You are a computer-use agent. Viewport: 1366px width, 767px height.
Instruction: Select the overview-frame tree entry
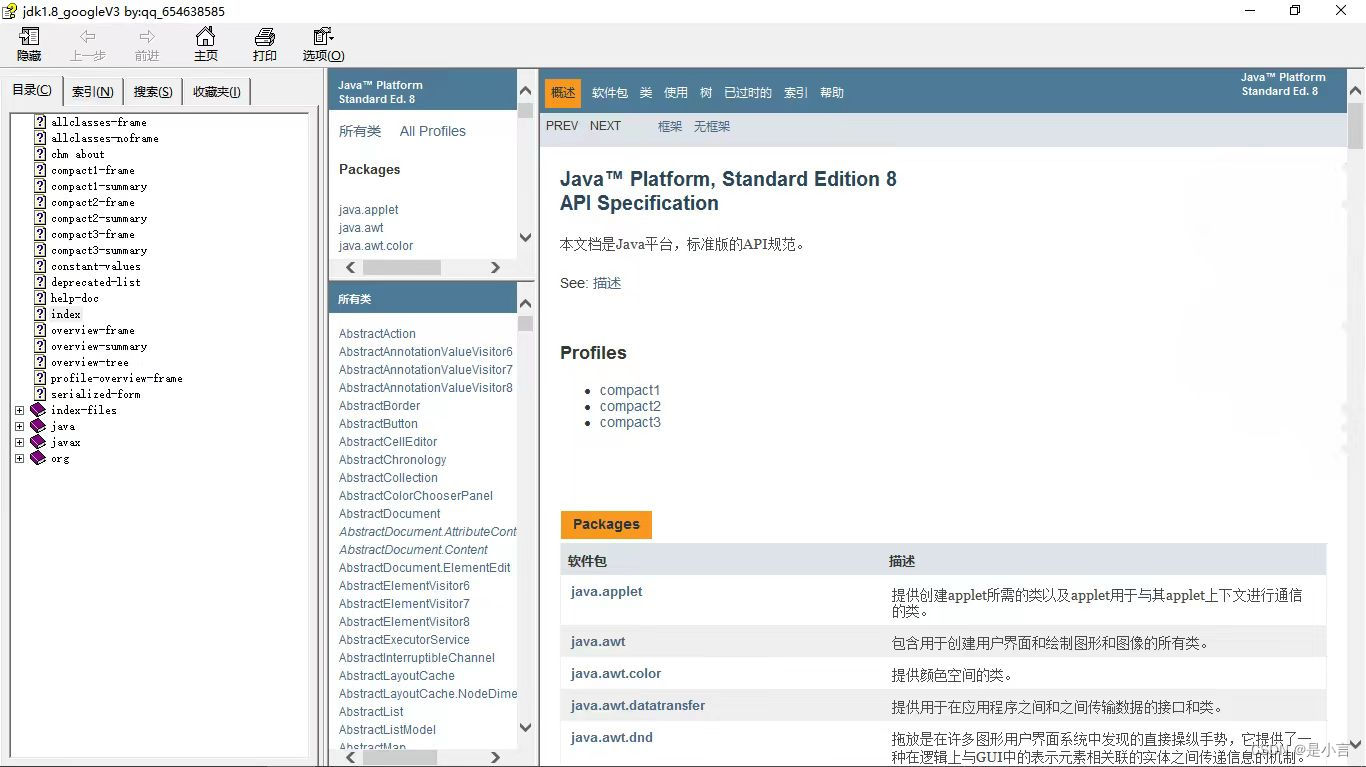pos(93,330)
